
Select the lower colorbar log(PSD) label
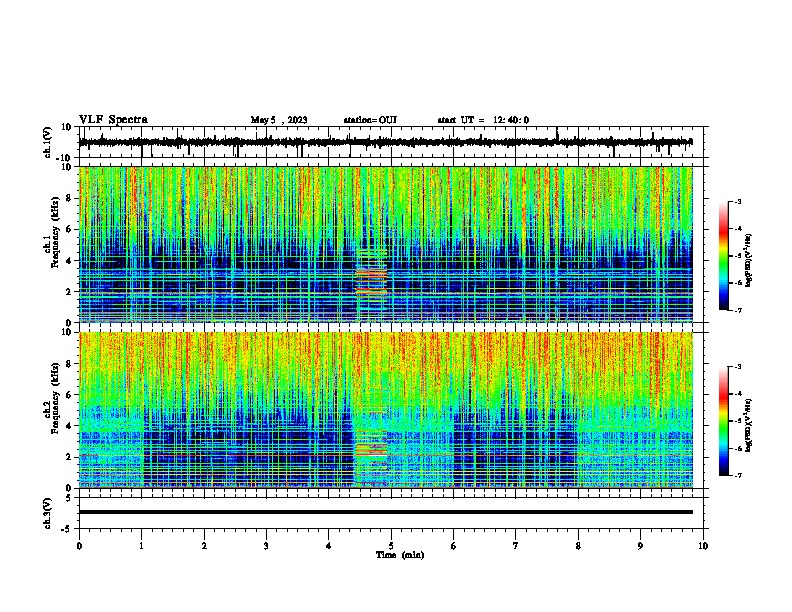point(748,425)
